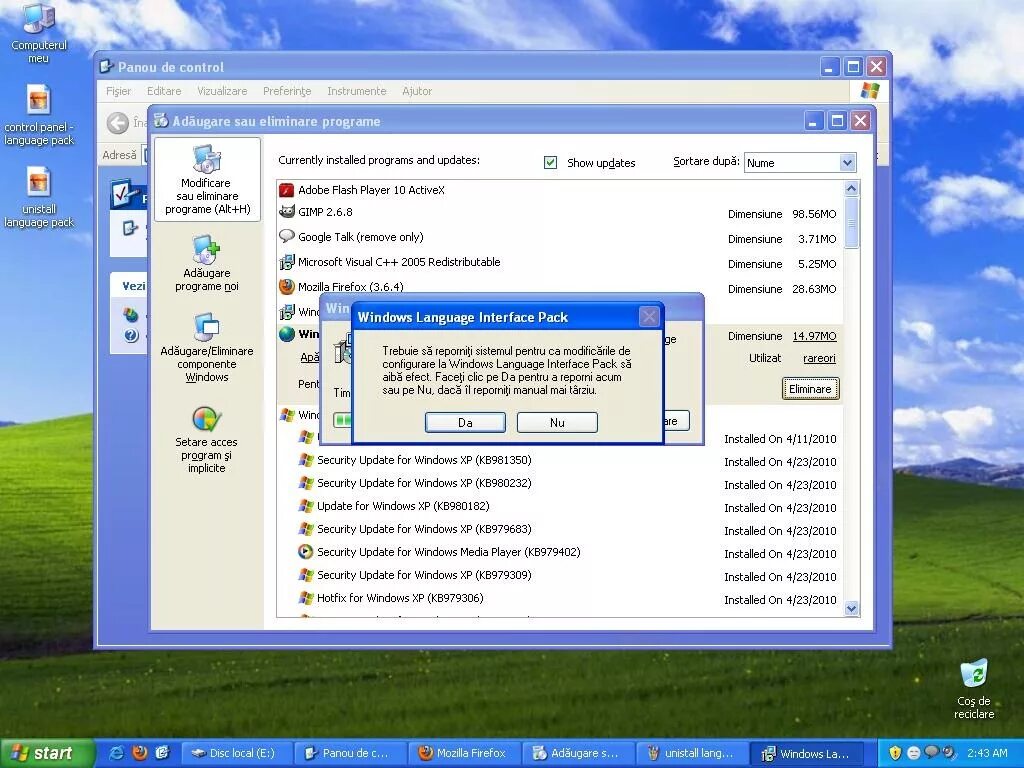The image size is (1024, 768).
Task: Open Computerul meu desktop icon
Action: point(39,33)
